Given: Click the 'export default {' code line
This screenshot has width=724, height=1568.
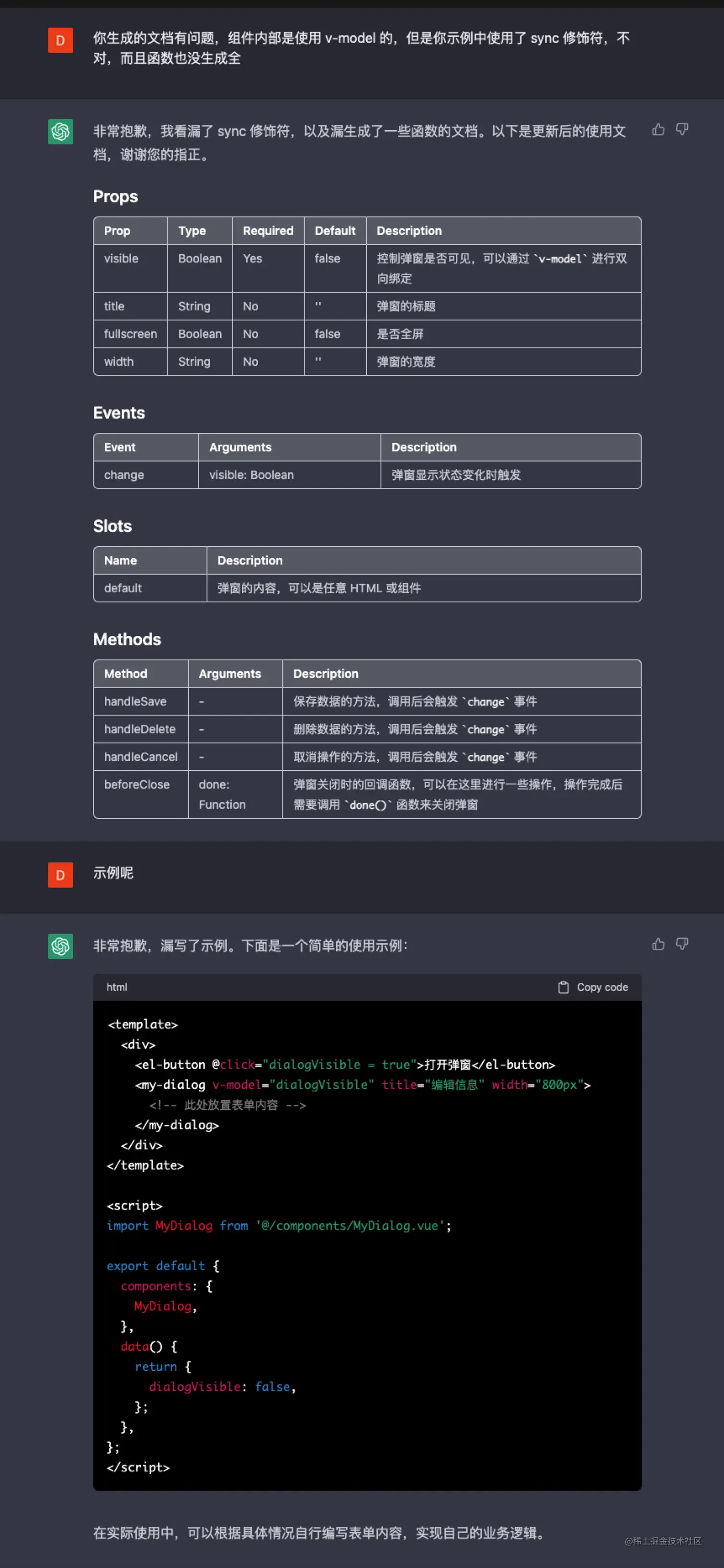Looking at the screenshot, I should pyautogui.click(x=163, y=1265).
